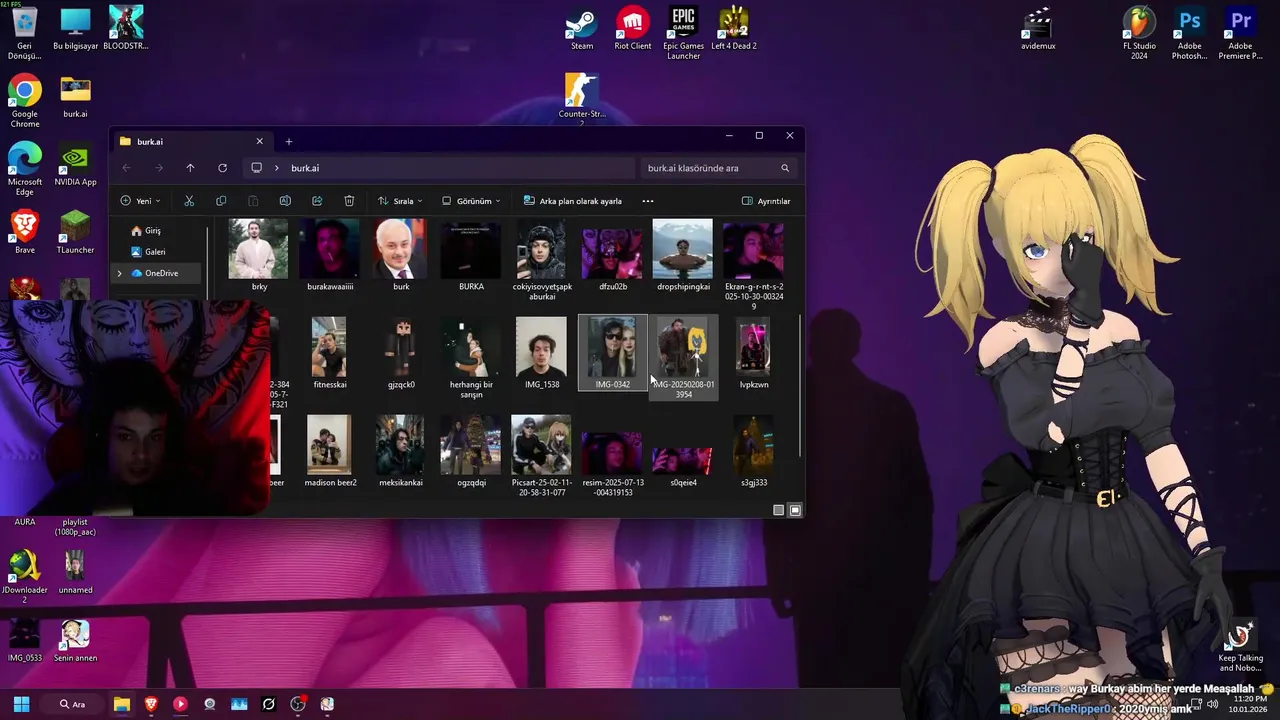Viewport: 1280px width, 720px height.
Task: Select the fitnesskai image file
Action: (329, 353)
